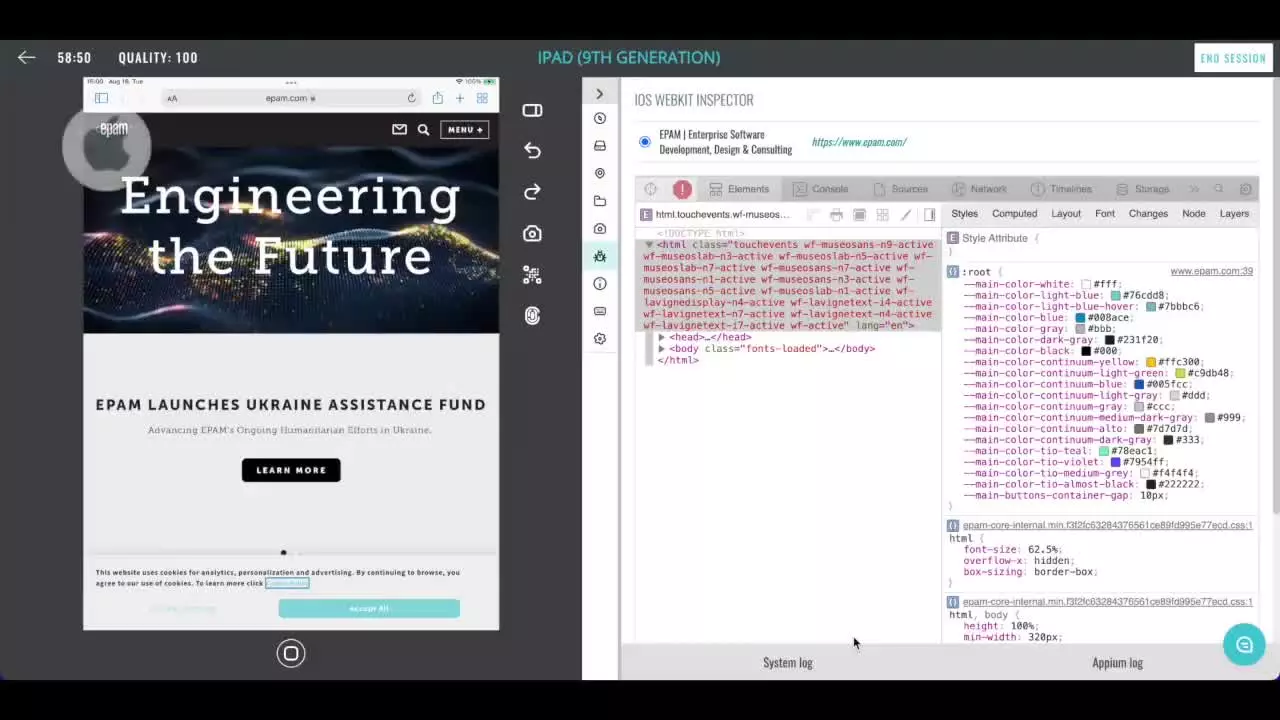Expand the head node

click(x=662, y=338)
